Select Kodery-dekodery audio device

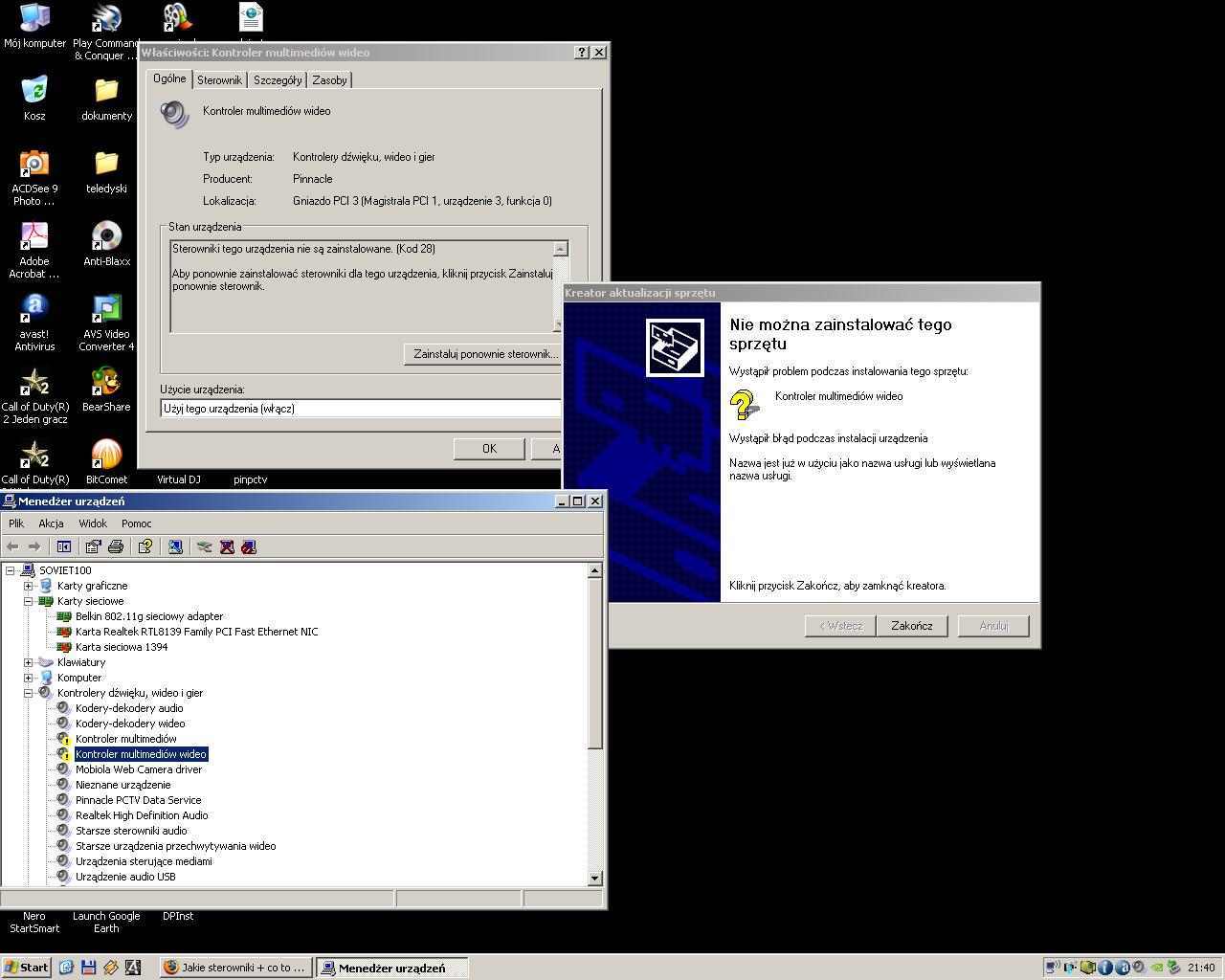coord(129,708)
